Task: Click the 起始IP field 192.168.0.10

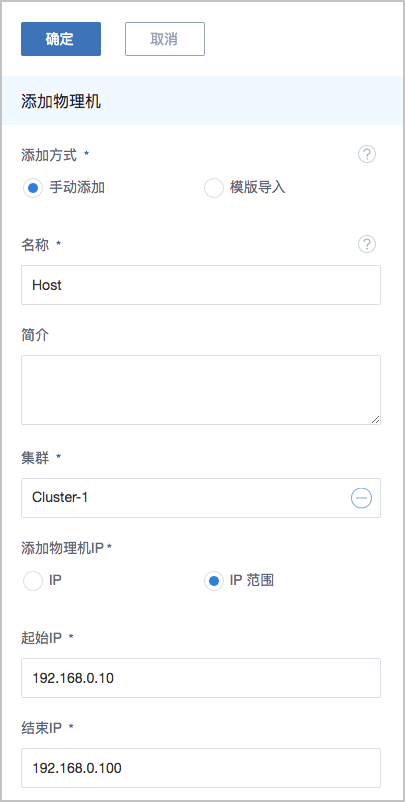Action: click(201, 678)
